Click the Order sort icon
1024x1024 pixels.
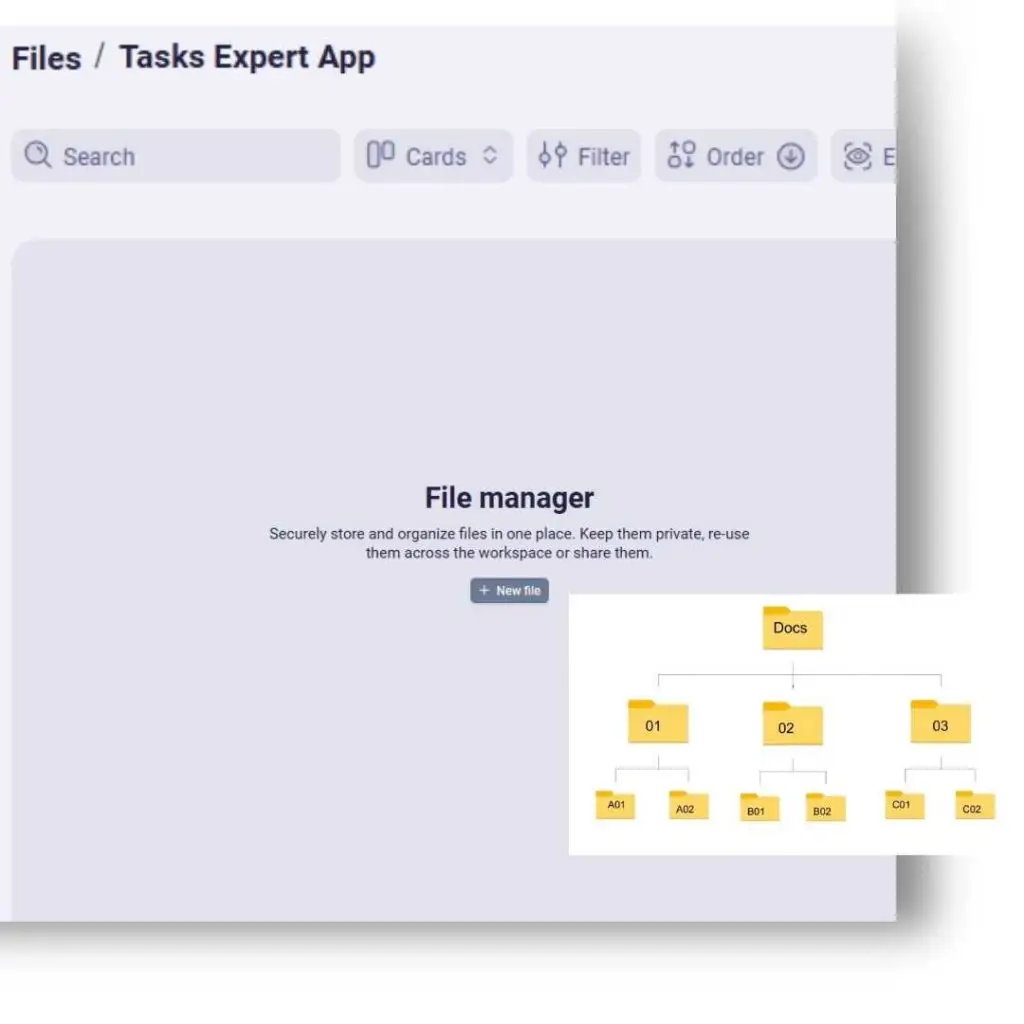click(x=681, y=156)
